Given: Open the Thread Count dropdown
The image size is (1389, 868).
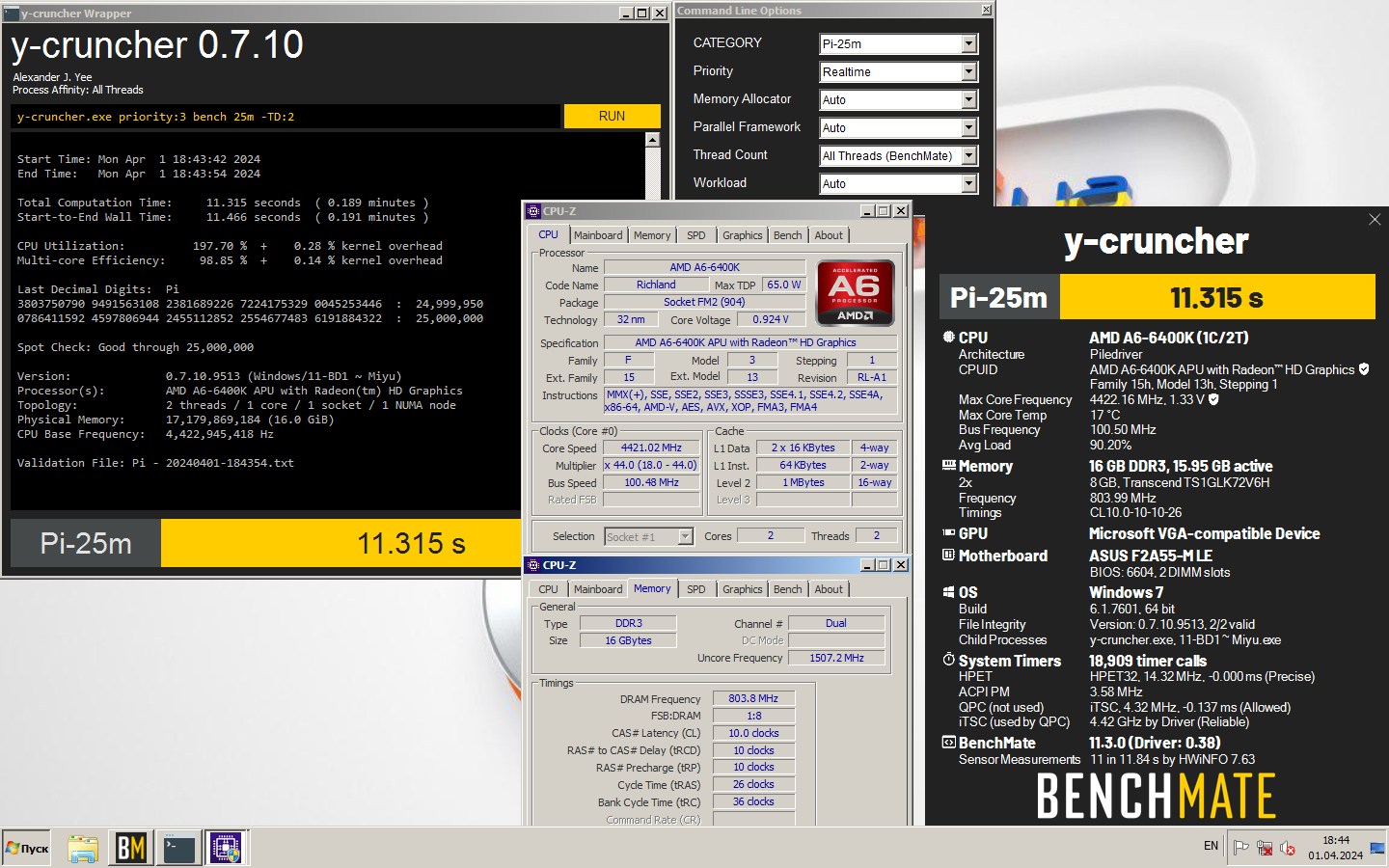Looking at the screenshot, I should [x=969, y=155].
